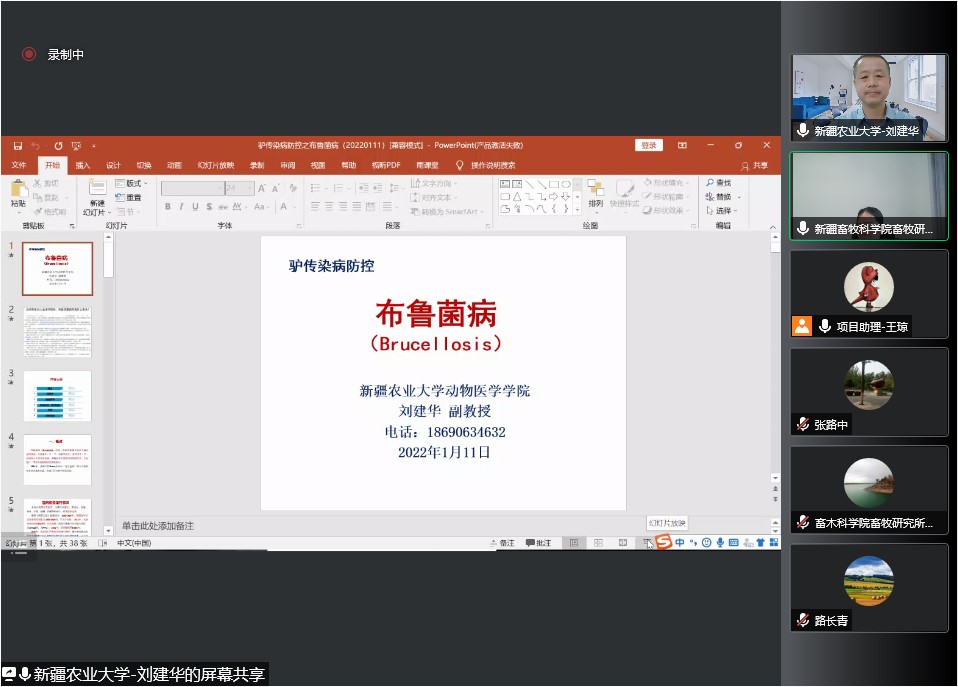Viewport: 958px width, 687px height.
Task: Unmute 张路中's microphone
Action: point(802,425)
